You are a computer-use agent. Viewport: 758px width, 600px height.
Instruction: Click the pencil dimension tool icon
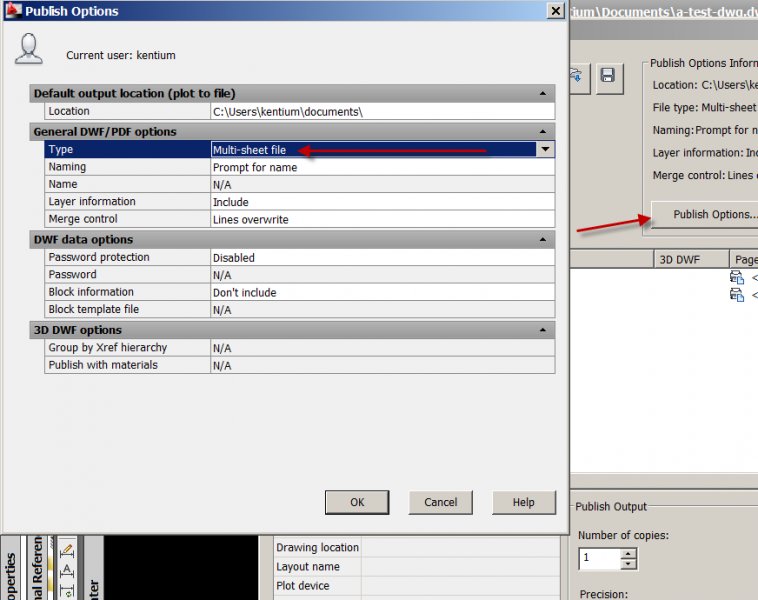click(x=66, y=551)
